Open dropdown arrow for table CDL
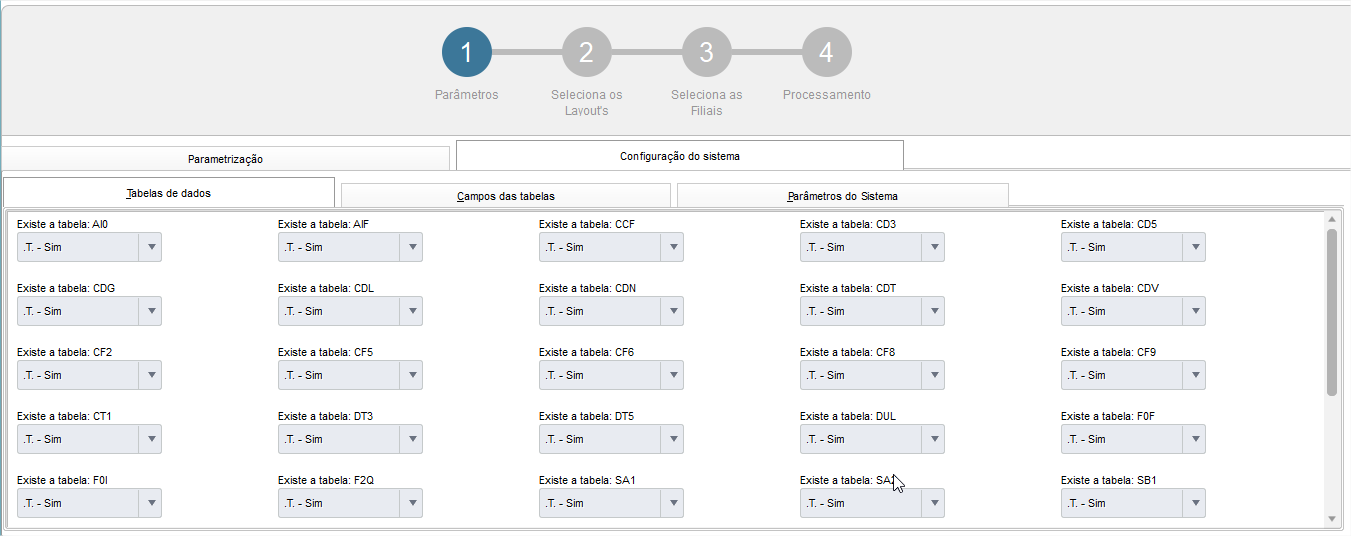 click(x=412, y=311)
